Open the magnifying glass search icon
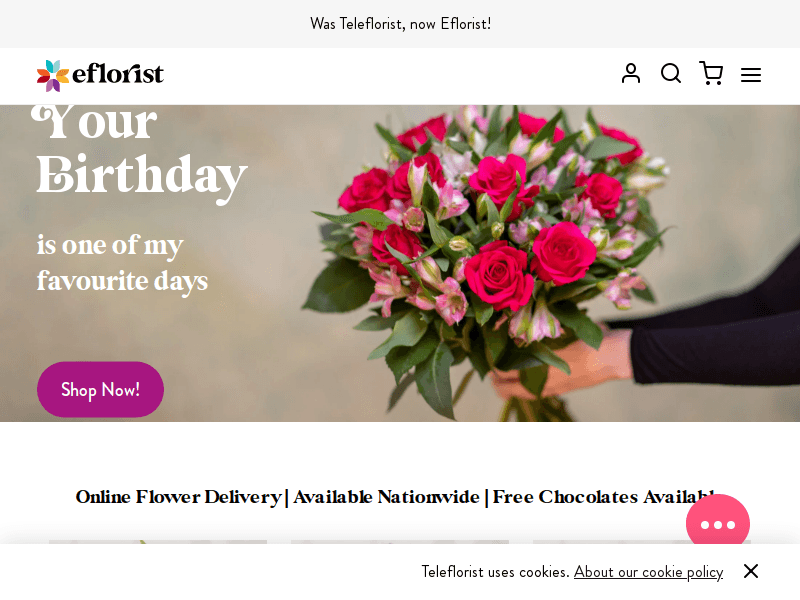800x600 pixels. (671, 73)
